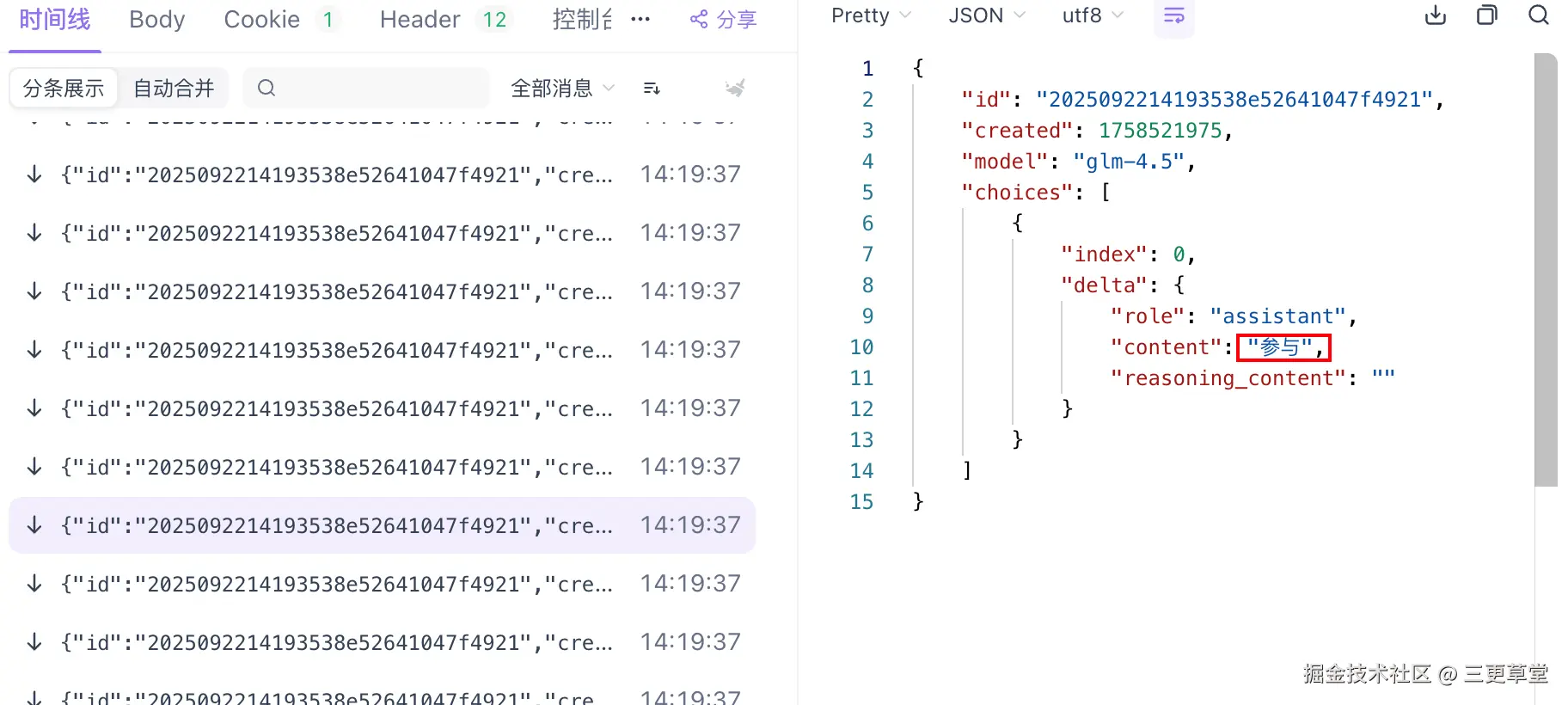Switch to the Body tab

[x=156, y=20]
